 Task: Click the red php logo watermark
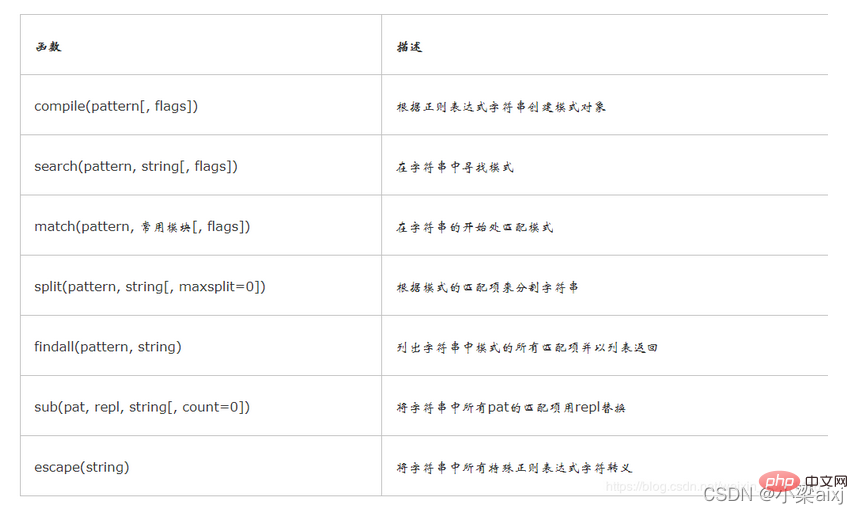tap(780, 481)
